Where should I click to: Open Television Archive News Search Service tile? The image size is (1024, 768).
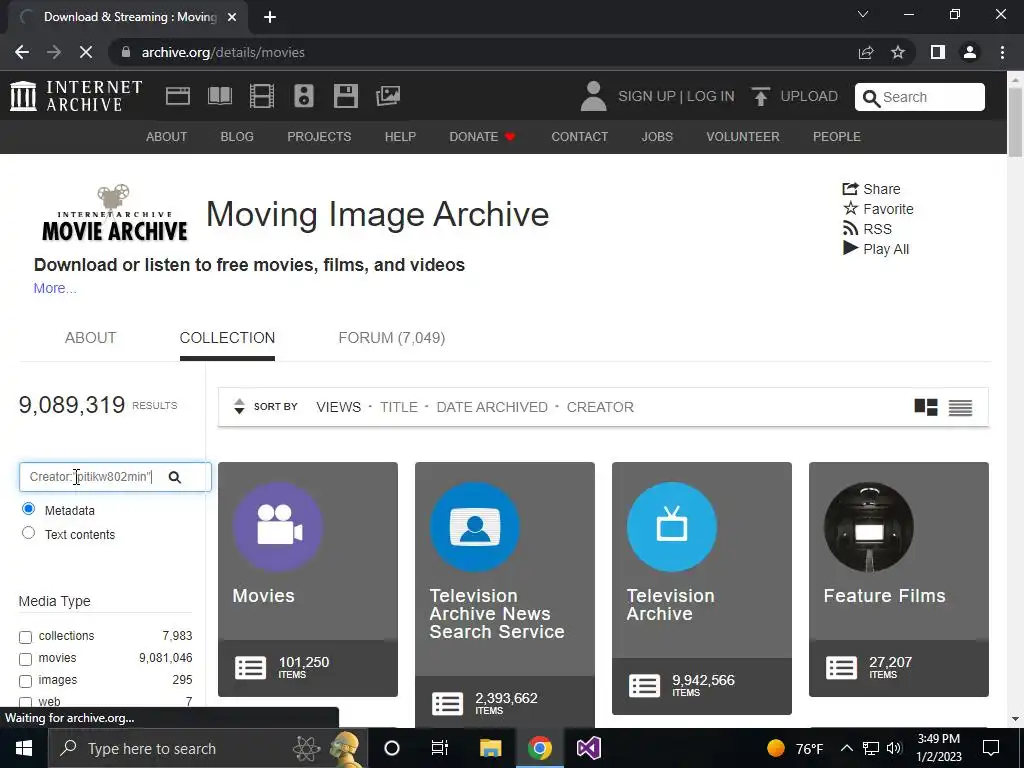click(505, 595)
